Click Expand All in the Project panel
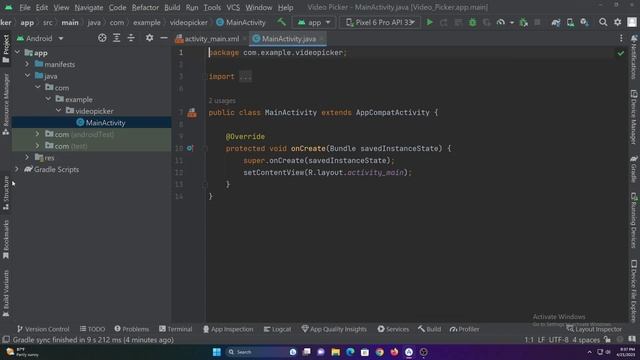The height and width of the screenshot is (360, 640). click(x=117, y=38)
